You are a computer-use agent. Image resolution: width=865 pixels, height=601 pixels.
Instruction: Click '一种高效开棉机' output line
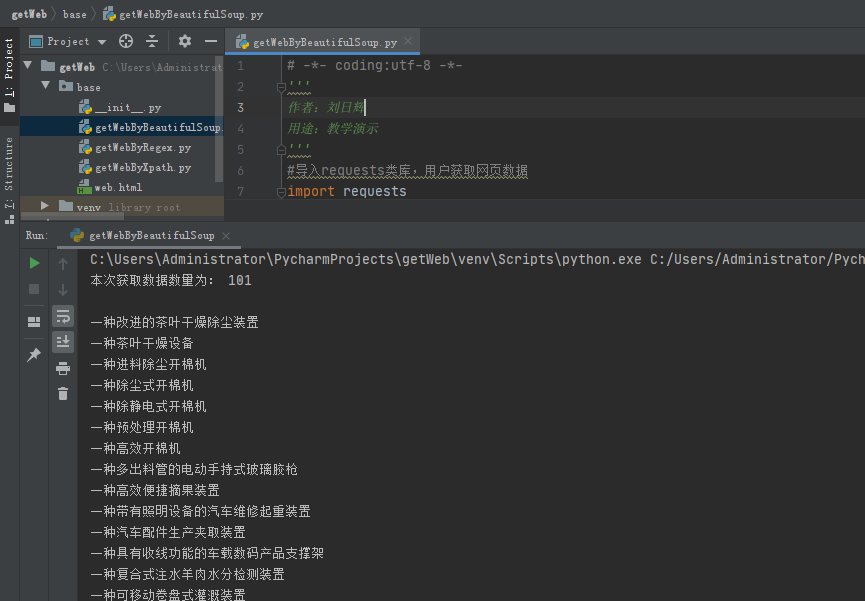point(135,448)
